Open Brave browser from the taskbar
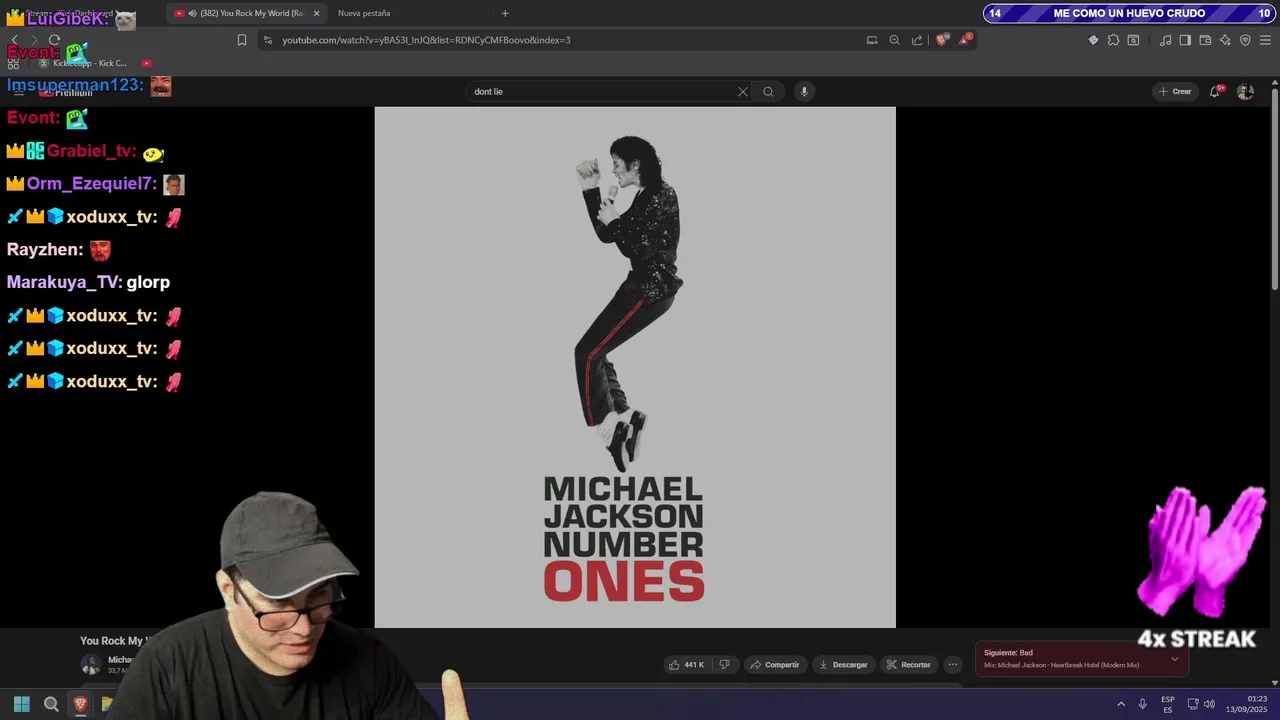The height and width of the screenshot is (720, 1280). tap(80, 704)
